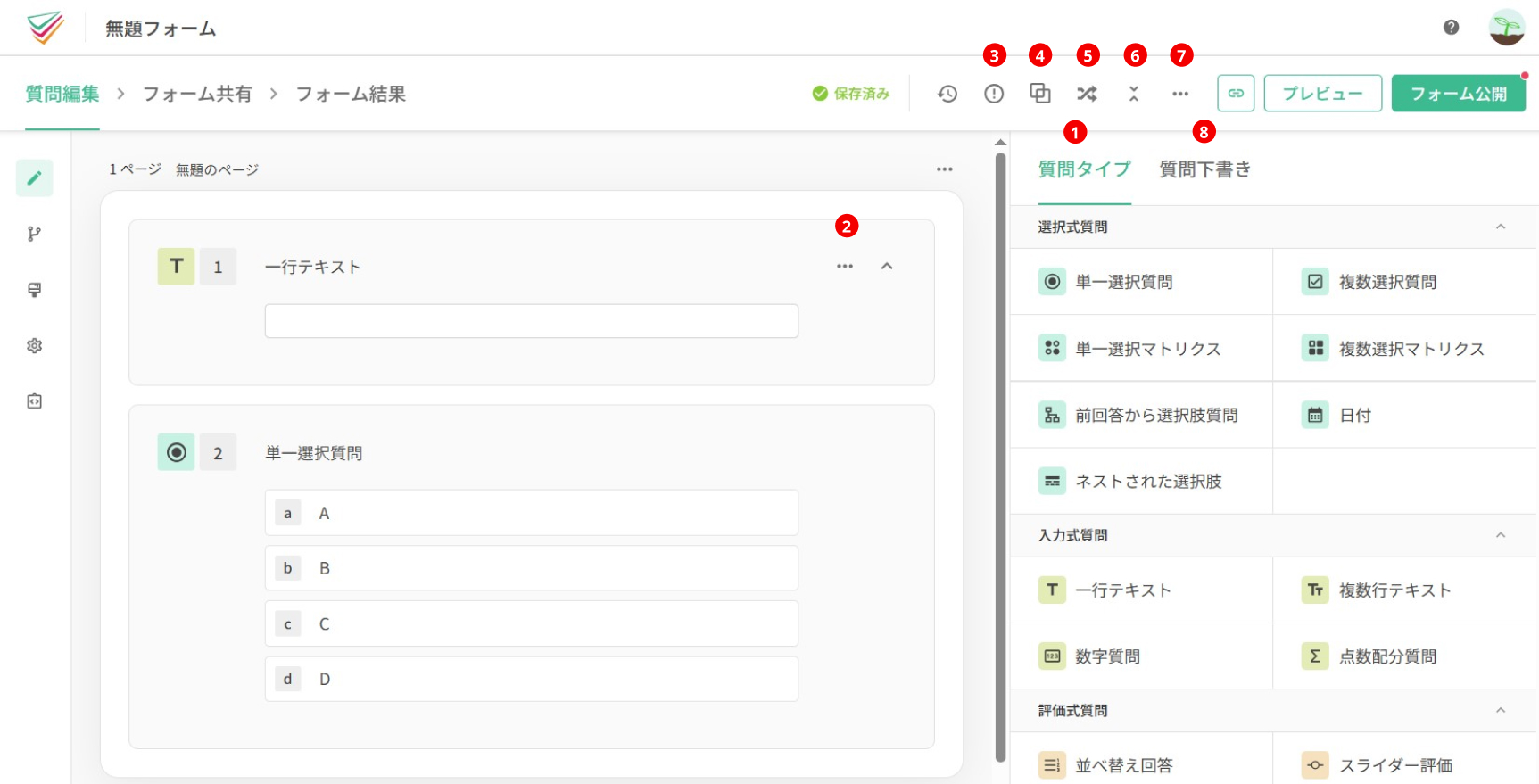Collapse the 入力式質問 section
This screenshot has height=784, width=1539.
tap(1501, 535)
